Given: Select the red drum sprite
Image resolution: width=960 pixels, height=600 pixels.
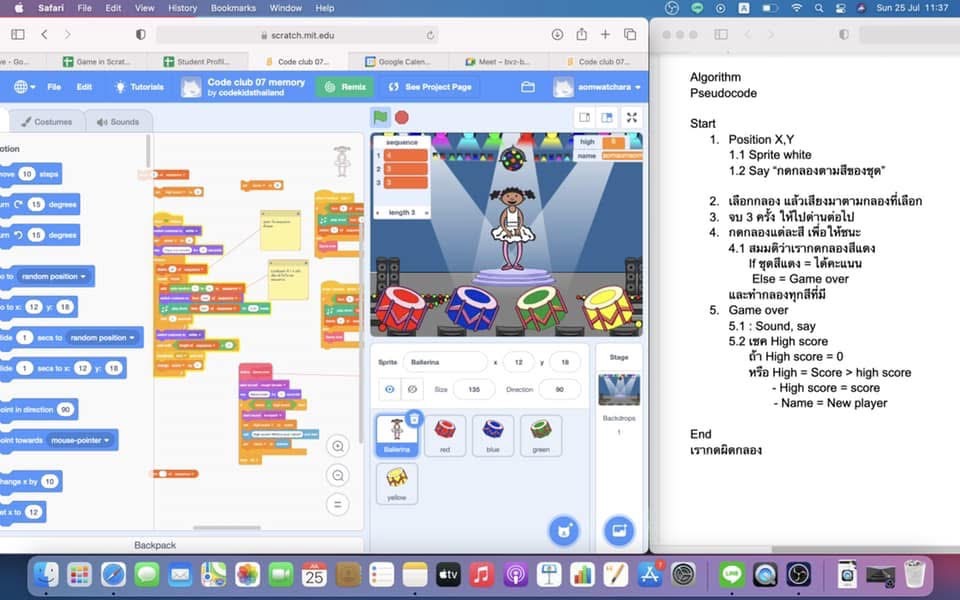Looking at the screenshot, I should click(x=445, y=435).
